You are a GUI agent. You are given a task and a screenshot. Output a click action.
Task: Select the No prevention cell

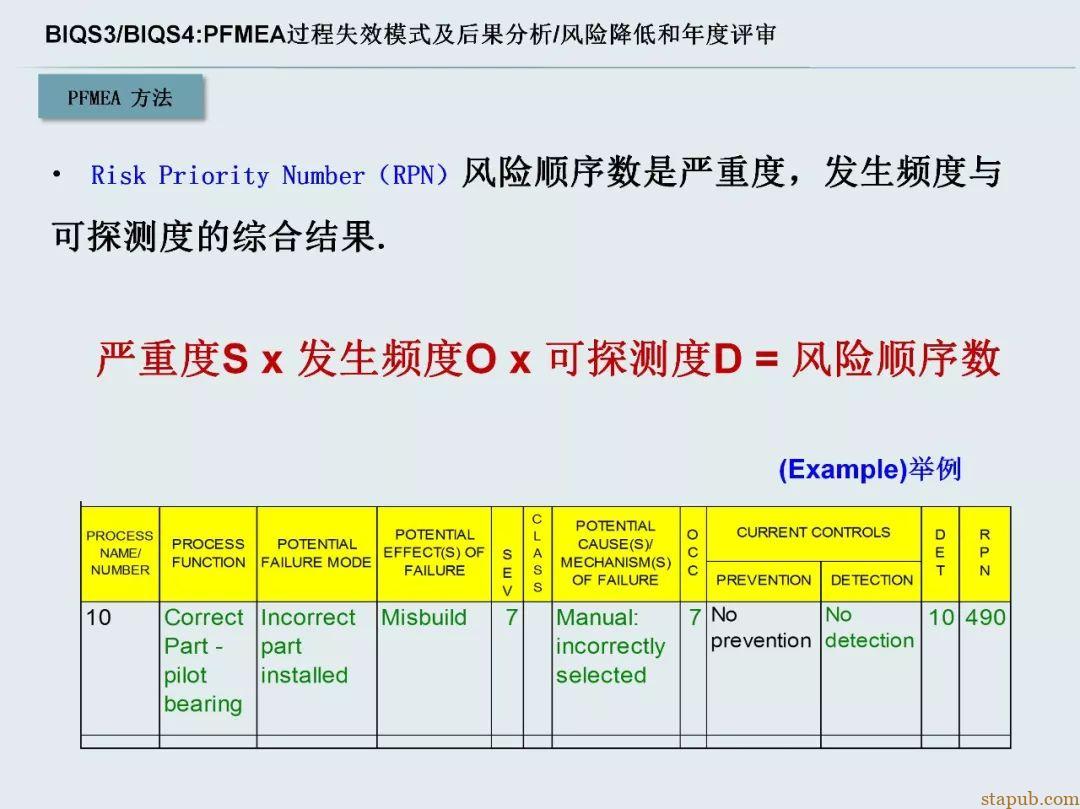763,668
